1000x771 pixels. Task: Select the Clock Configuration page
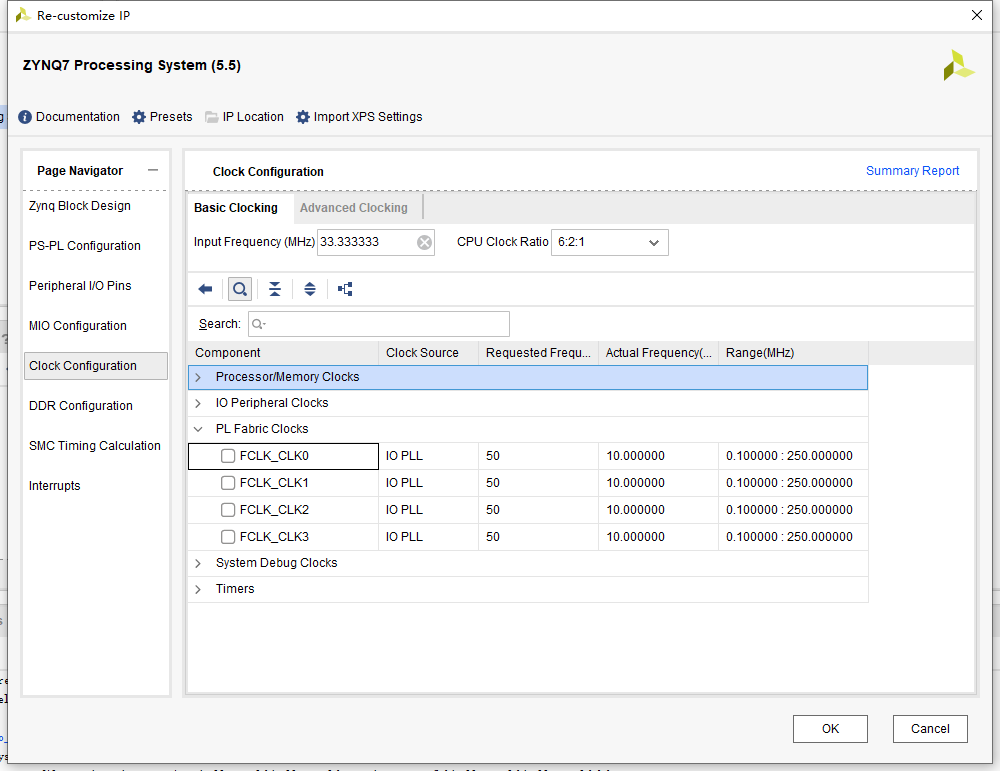[x=96, y=366]
